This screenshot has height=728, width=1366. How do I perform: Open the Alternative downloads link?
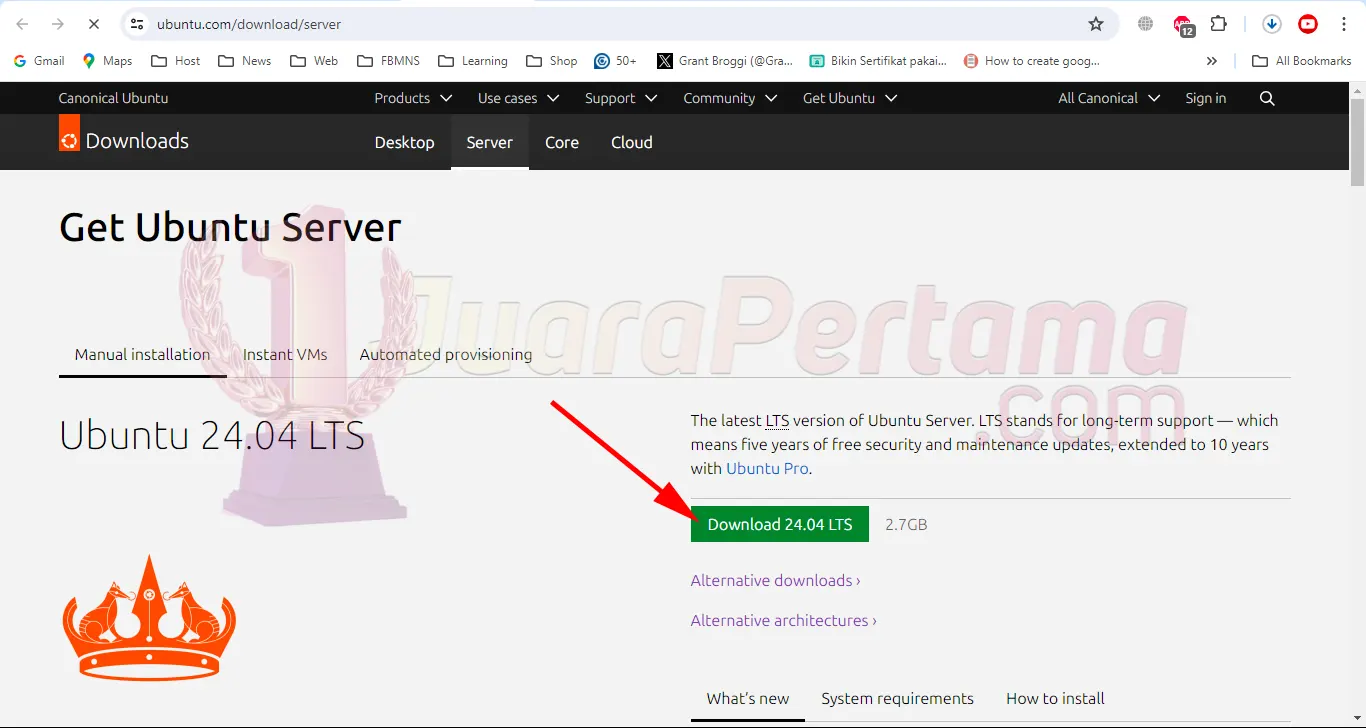click(775, 580)
